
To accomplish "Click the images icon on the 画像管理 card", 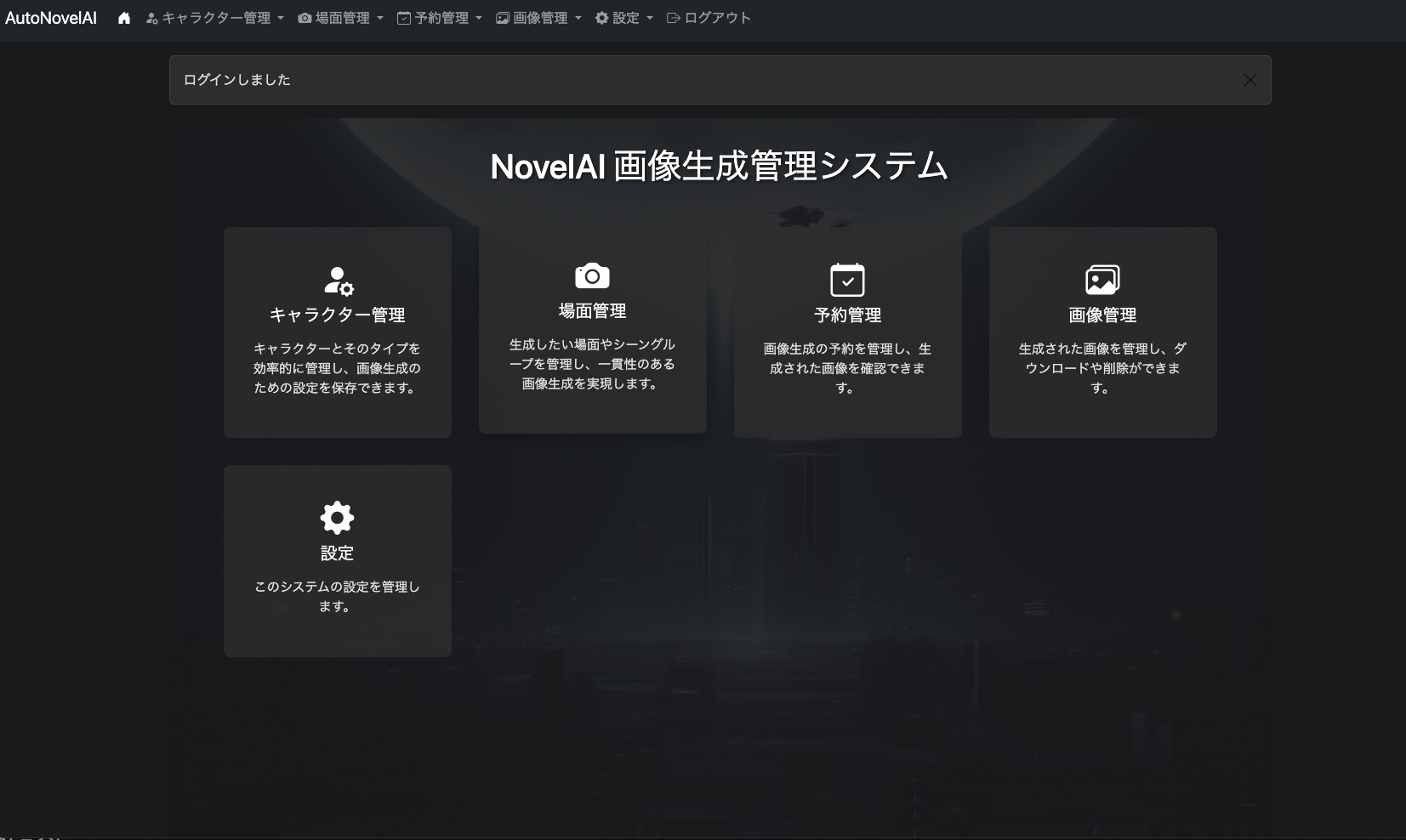I will 1101,278.
